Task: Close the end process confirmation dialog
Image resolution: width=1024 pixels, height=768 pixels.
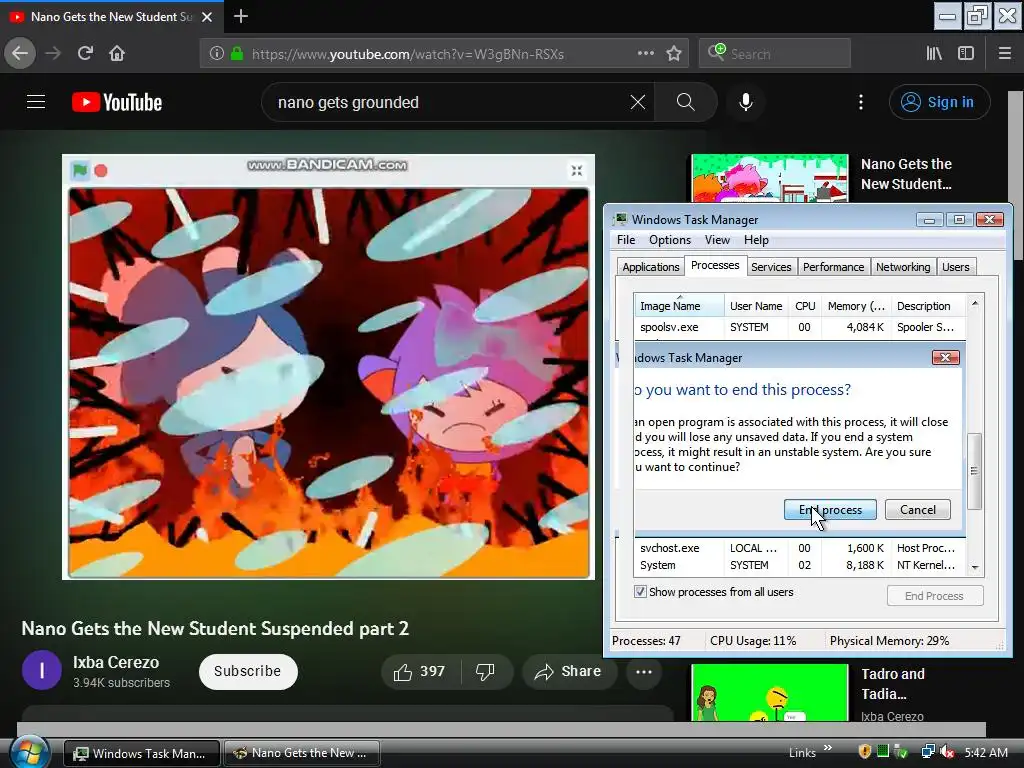Action: 945,357
